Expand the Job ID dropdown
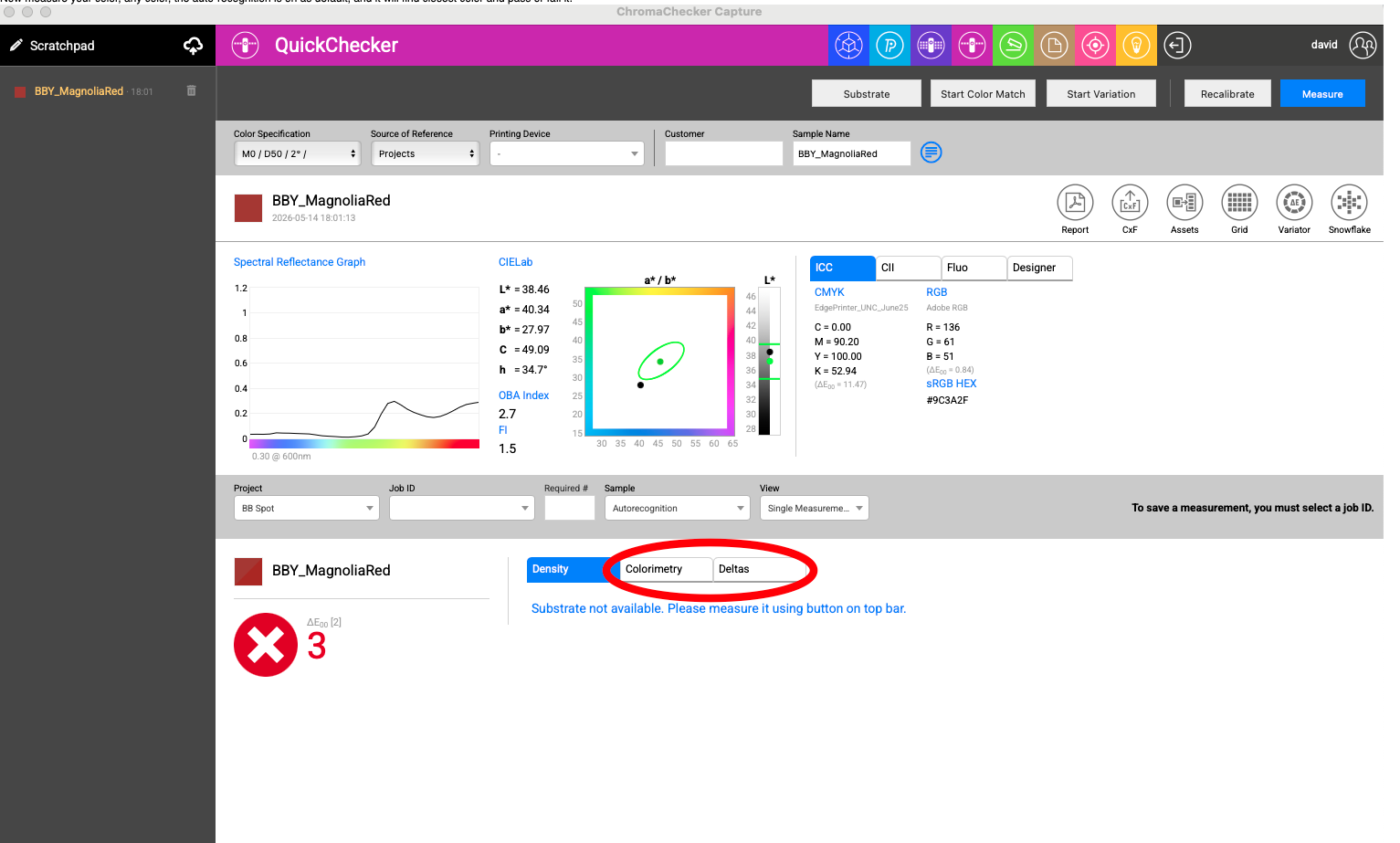1400x843 pixels. click(461, 508)
